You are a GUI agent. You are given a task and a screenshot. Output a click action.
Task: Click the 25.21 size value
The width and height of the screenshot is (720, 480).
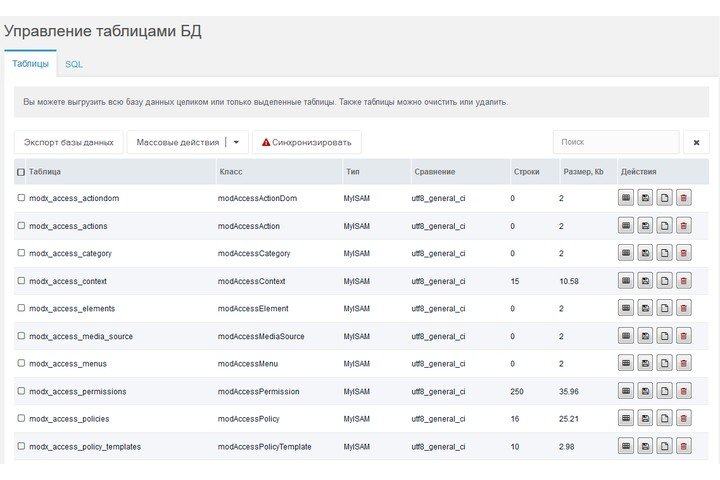pyautogui.click(x=568, y=419)
